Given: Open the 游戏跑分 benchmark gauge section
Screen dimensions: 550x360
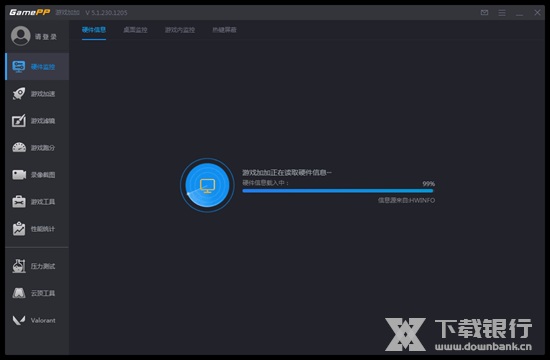Looking at the screenshot, I should pyautogui.click(x=37, y=148).
